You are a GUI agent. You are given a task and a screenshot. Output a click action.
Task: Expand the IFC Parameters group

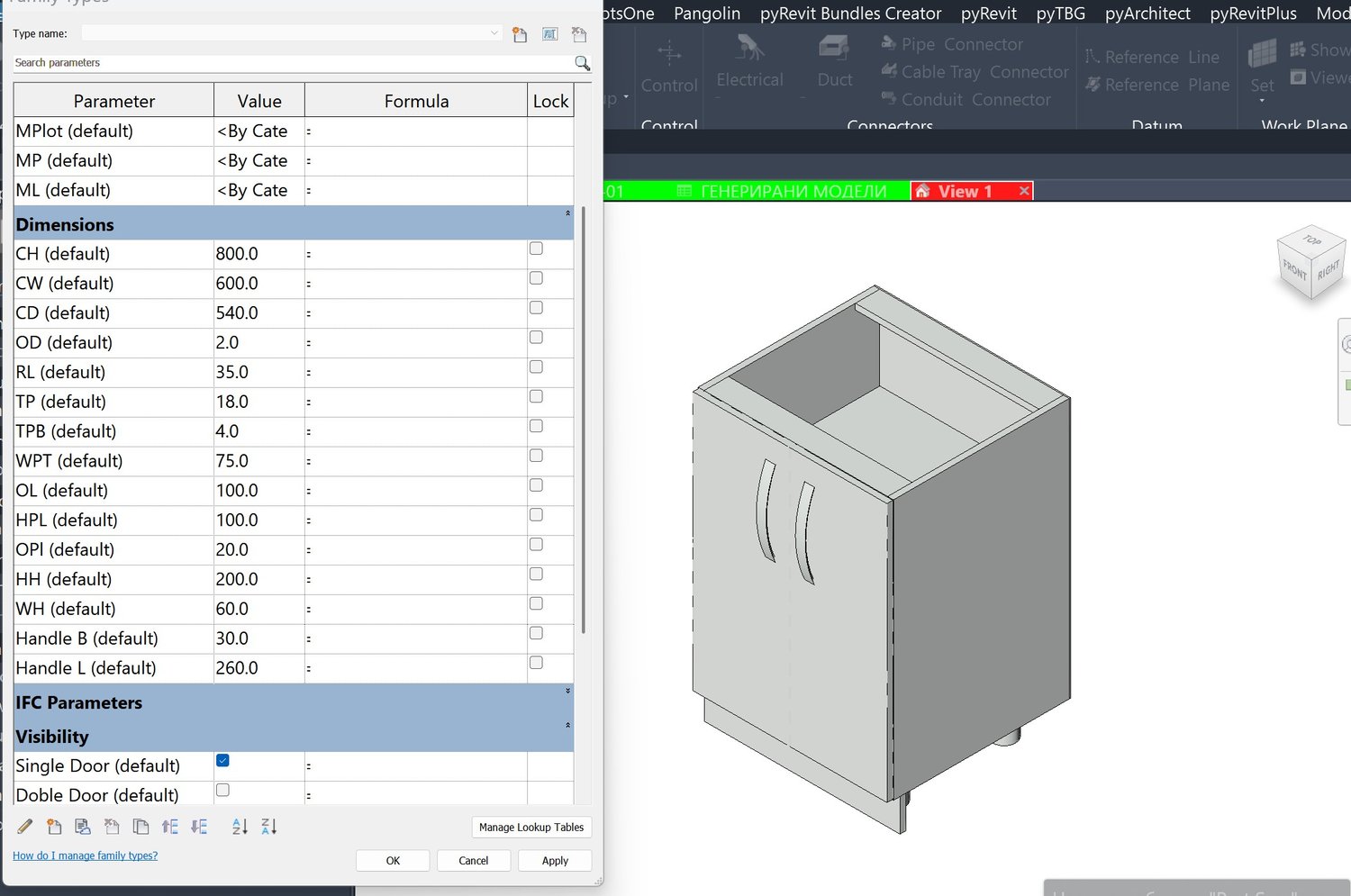(567, 692)
